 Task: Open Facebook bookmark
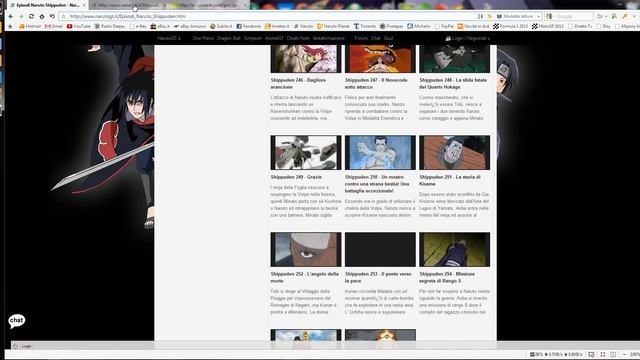(x=249, y=26)
